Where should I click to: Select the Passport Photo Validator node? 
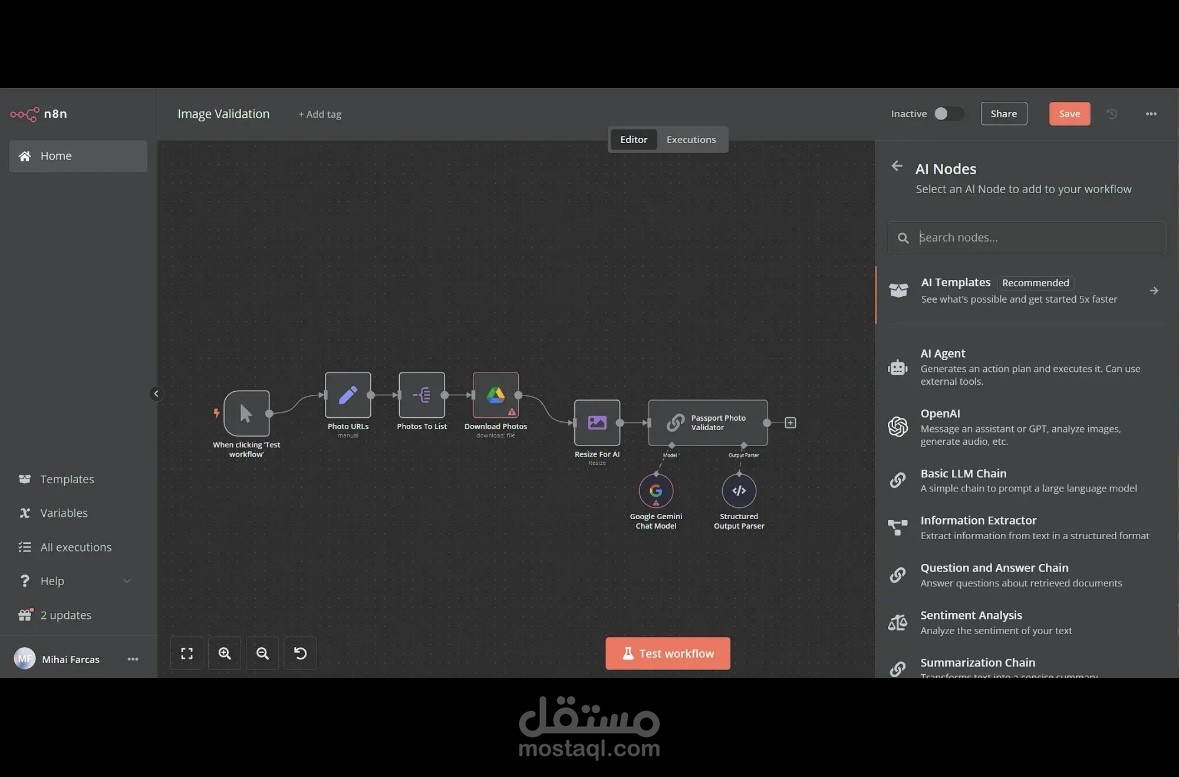click(708, 423)
